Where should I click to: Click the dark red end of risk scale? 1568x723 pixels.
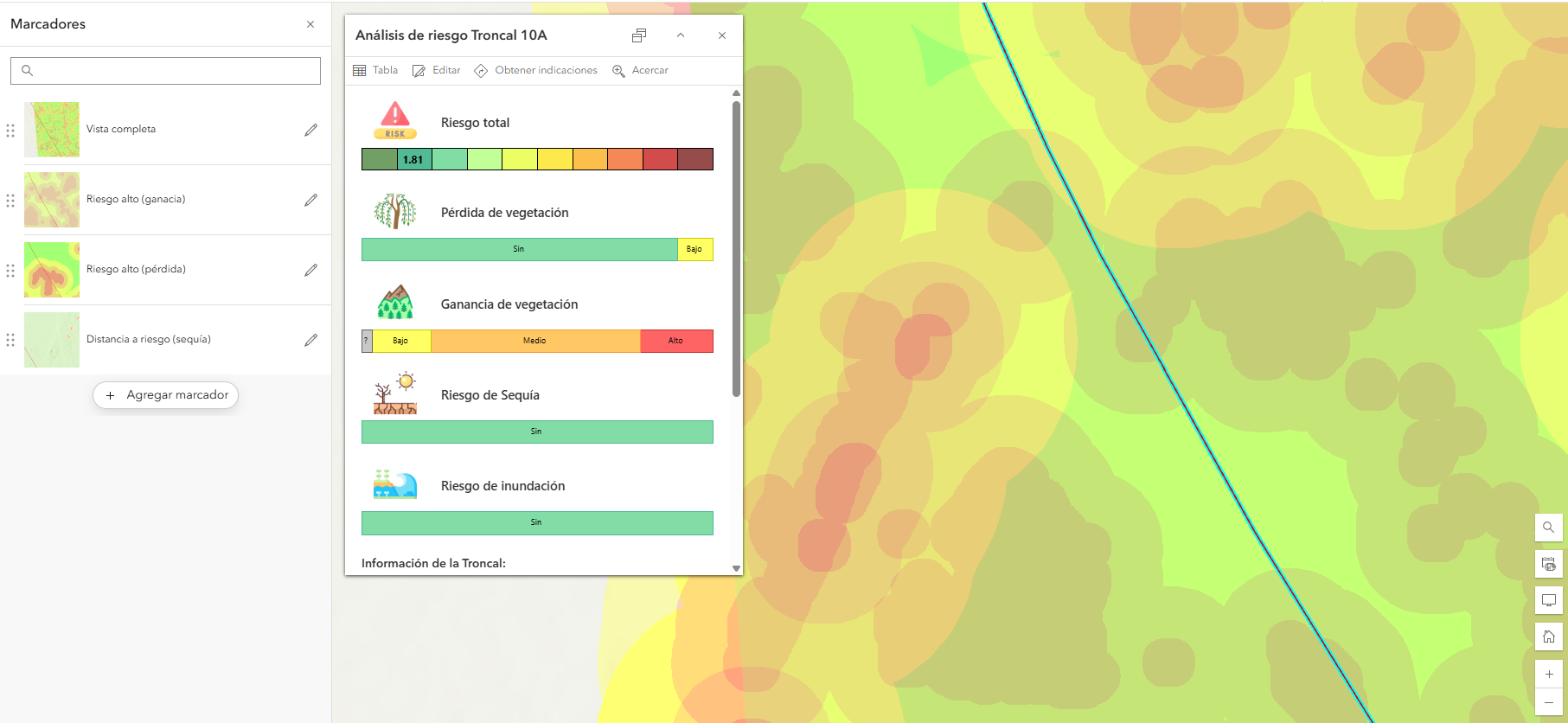pyautogui.click(x=695, y=159)
